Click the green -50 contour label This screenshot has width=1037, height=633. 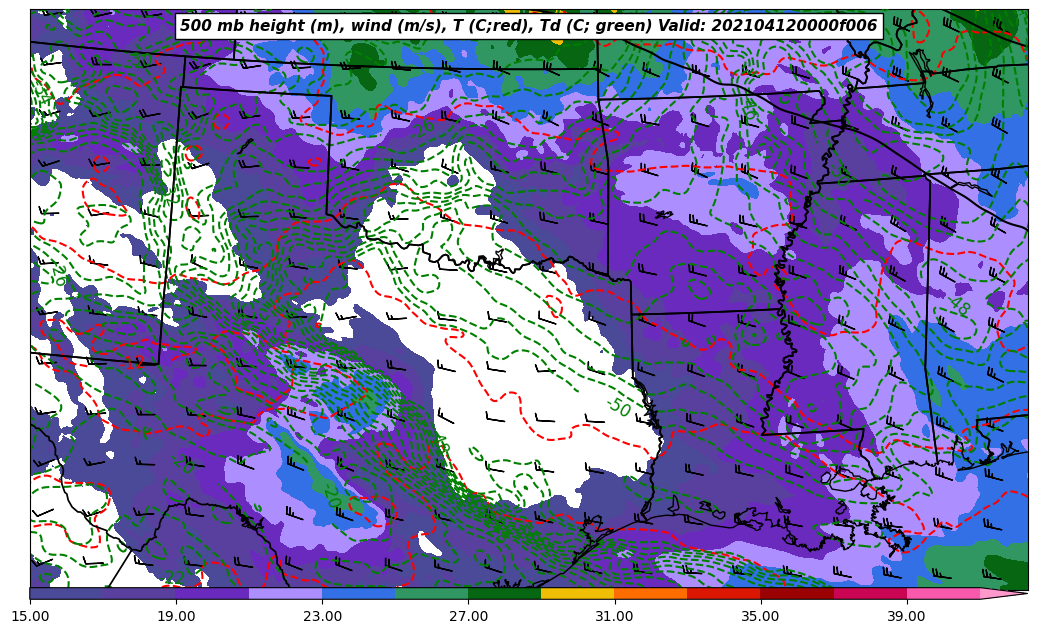[619, 408]
